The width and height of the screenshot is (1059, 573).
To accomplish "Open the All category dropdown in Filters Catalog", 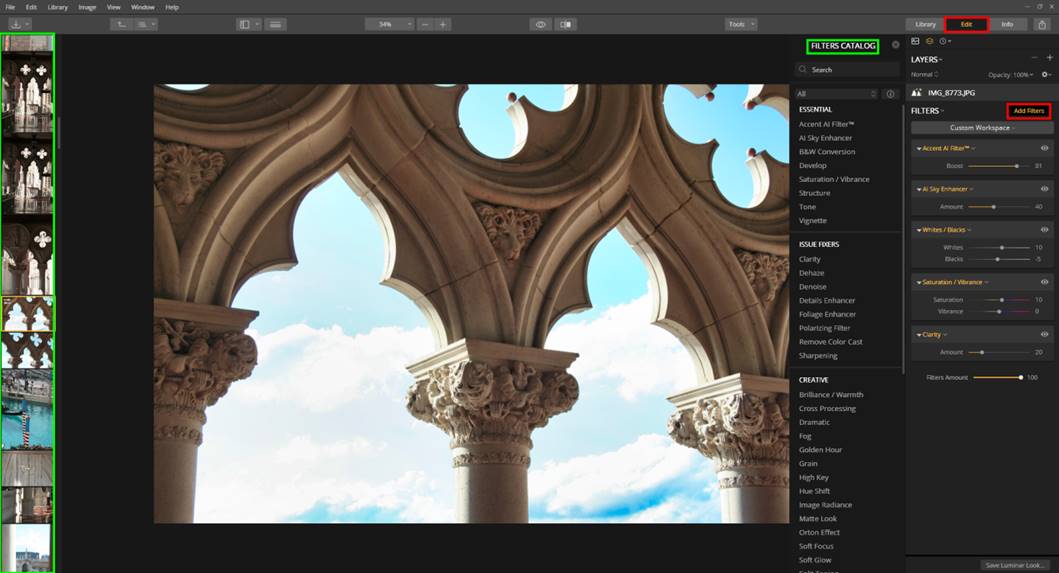I will [x=837, y=94].
